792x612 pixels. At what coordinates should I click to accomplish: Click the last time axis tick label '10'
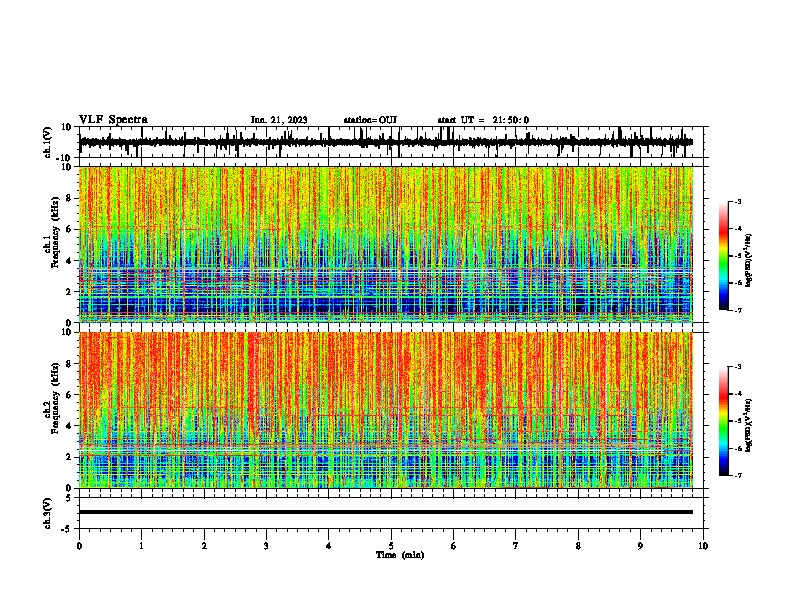coord(703,546)
